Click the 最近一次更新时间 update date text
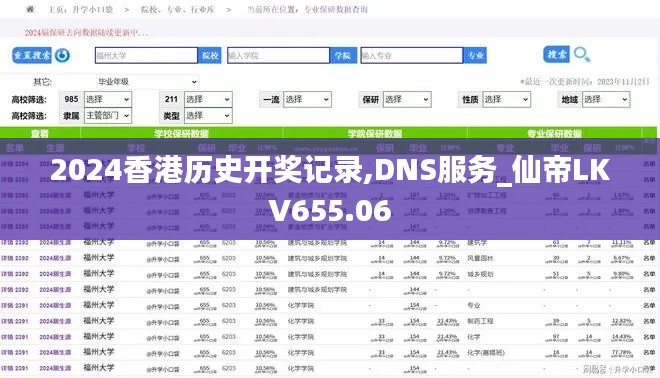Image resolution: width=660 pixels, height=378 pixels. tap(585, 81)
